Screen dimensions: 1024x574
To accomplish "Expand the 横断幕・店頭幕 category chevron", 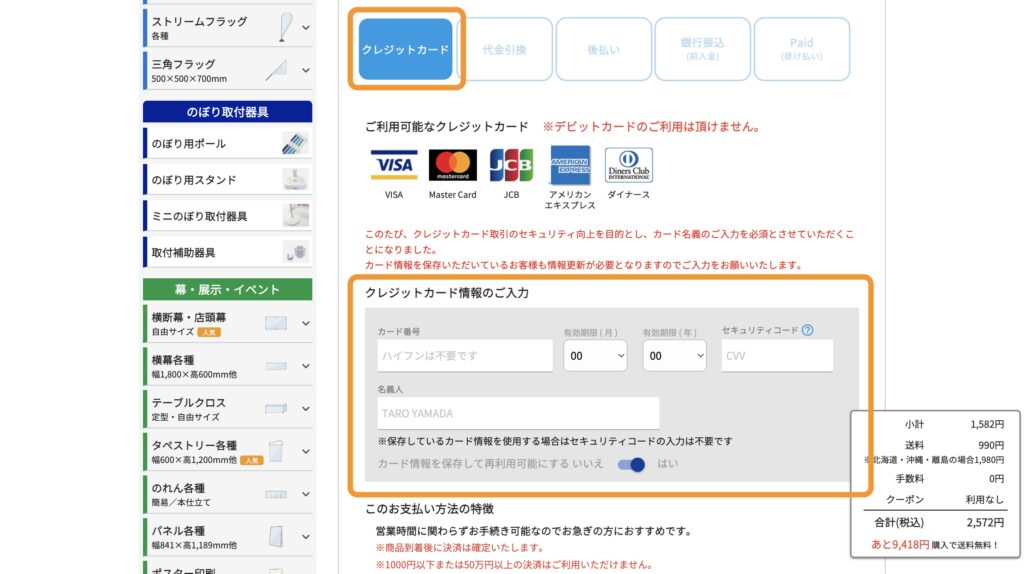I will coord(306,323).
